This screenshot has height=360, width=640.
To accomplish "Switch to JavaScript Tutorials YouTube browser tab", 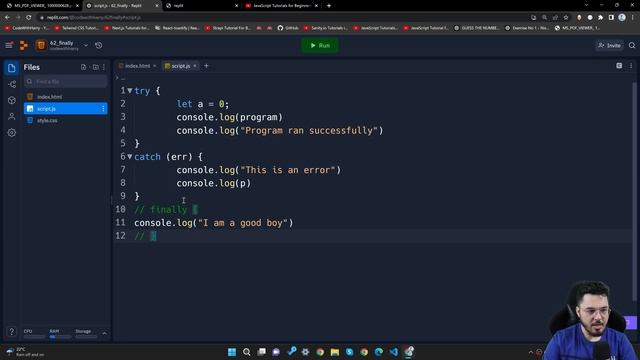I will pos(282,6).
